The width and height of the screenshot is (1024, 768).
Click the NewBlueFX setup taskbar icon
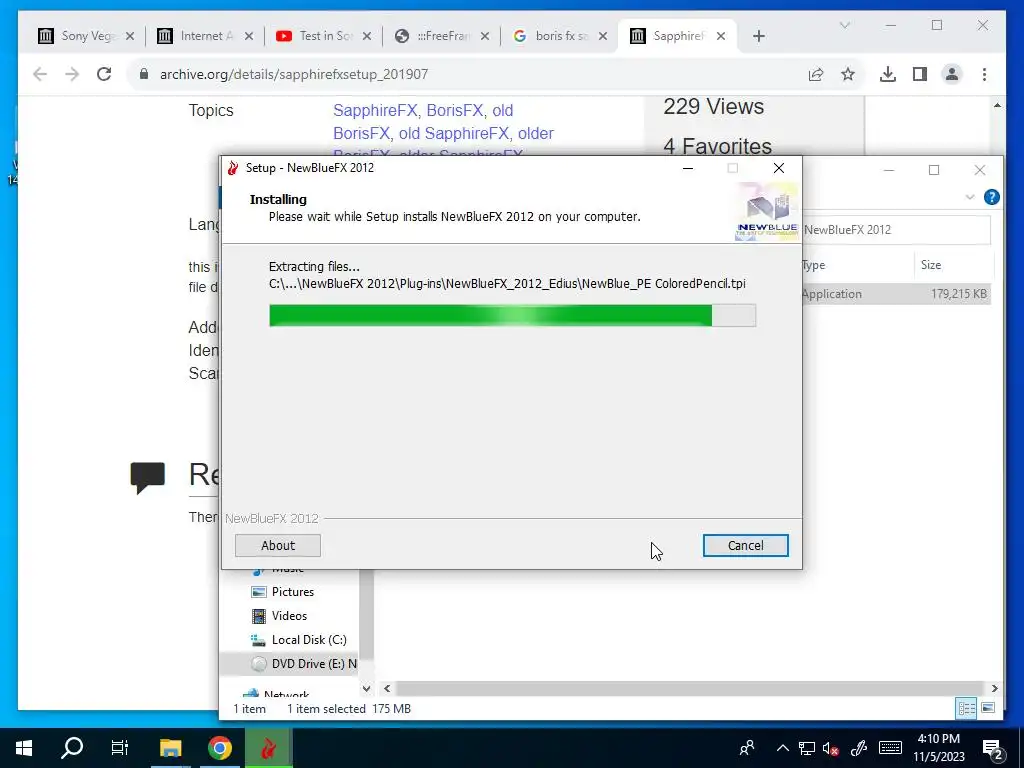[268, 748]
